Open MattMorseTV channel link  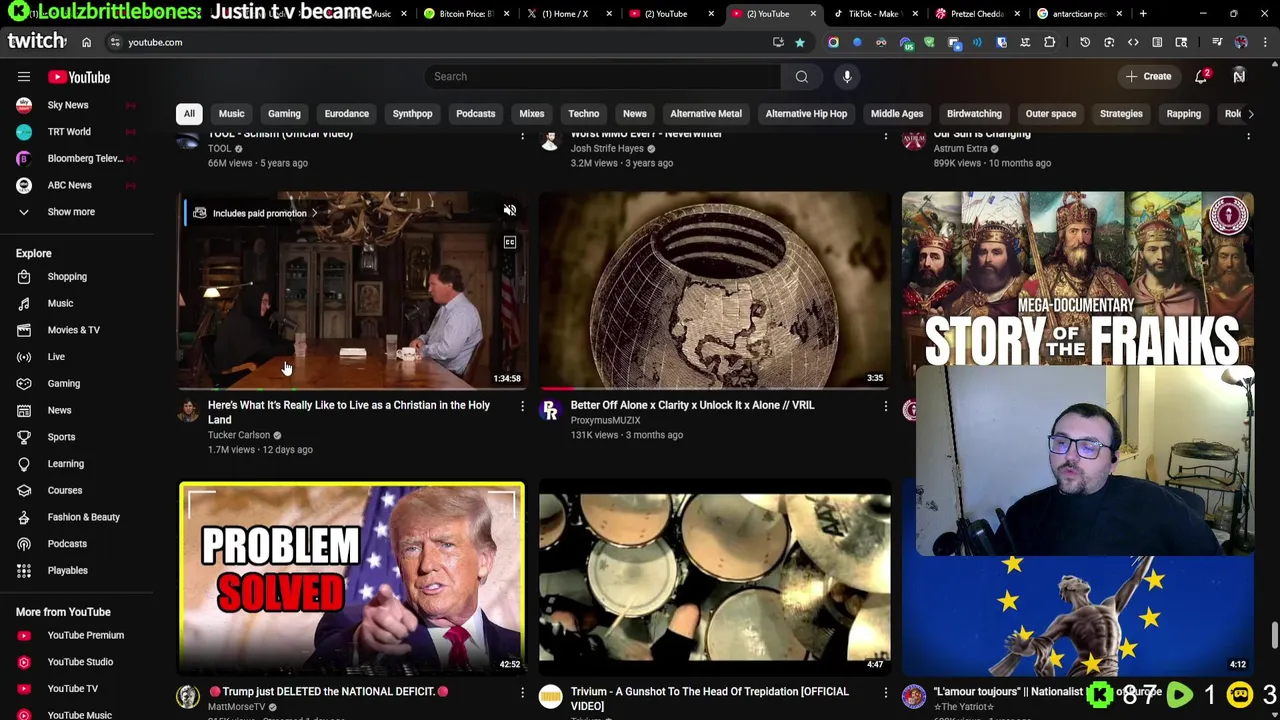click(236, 707)
